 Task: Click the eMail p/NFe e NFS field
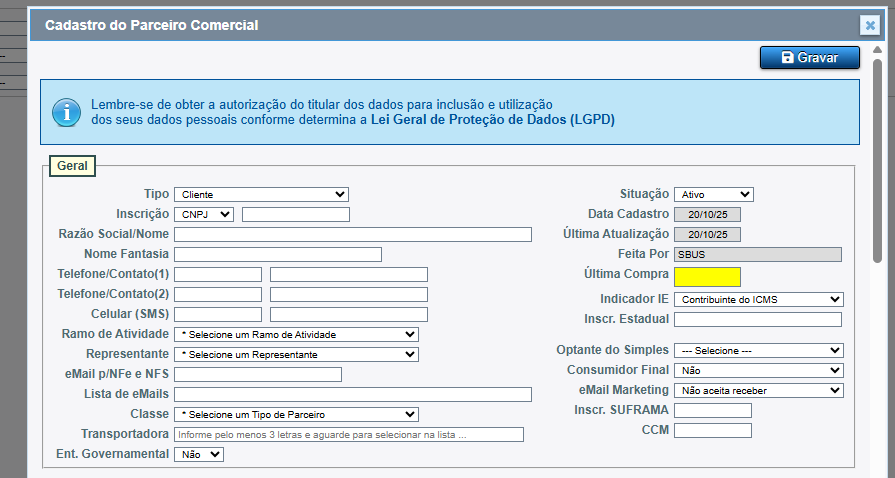tap(258, 374)
